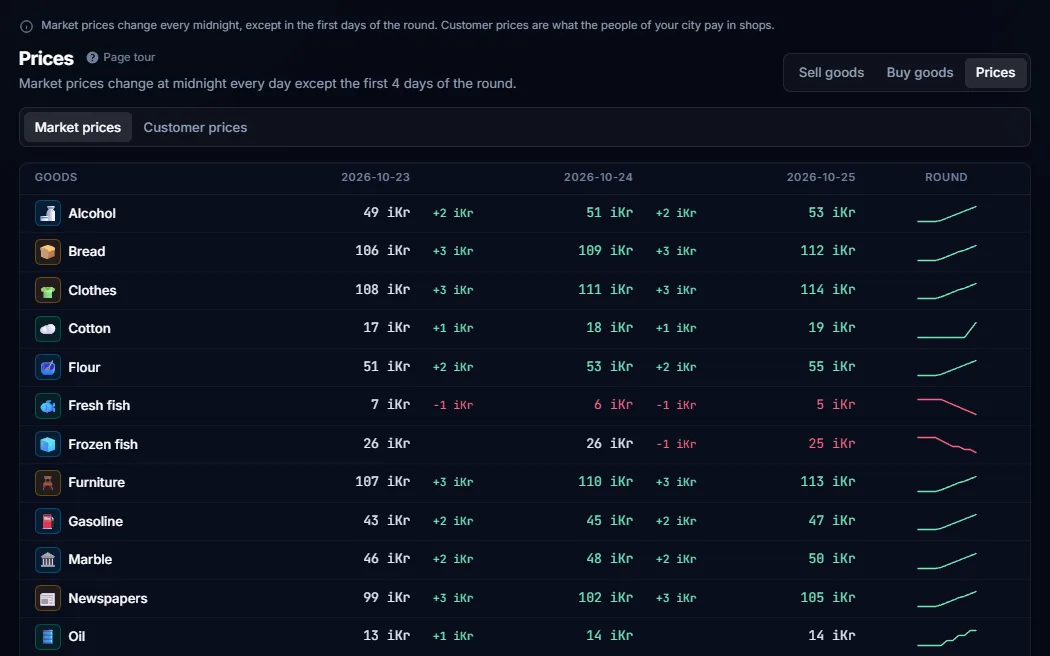
Task: Click the 2026-10-25 column header
Action: 820,177
